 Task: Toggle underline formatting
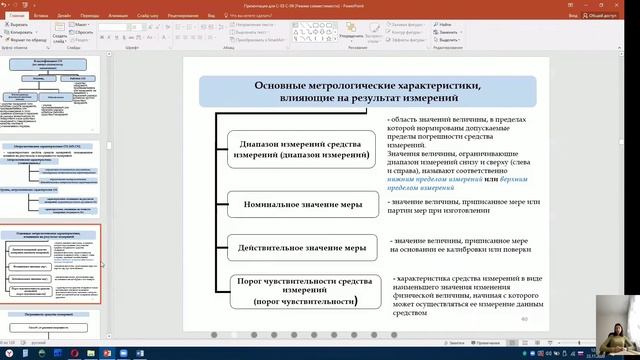pyautogui.click(x=116, y=37)
